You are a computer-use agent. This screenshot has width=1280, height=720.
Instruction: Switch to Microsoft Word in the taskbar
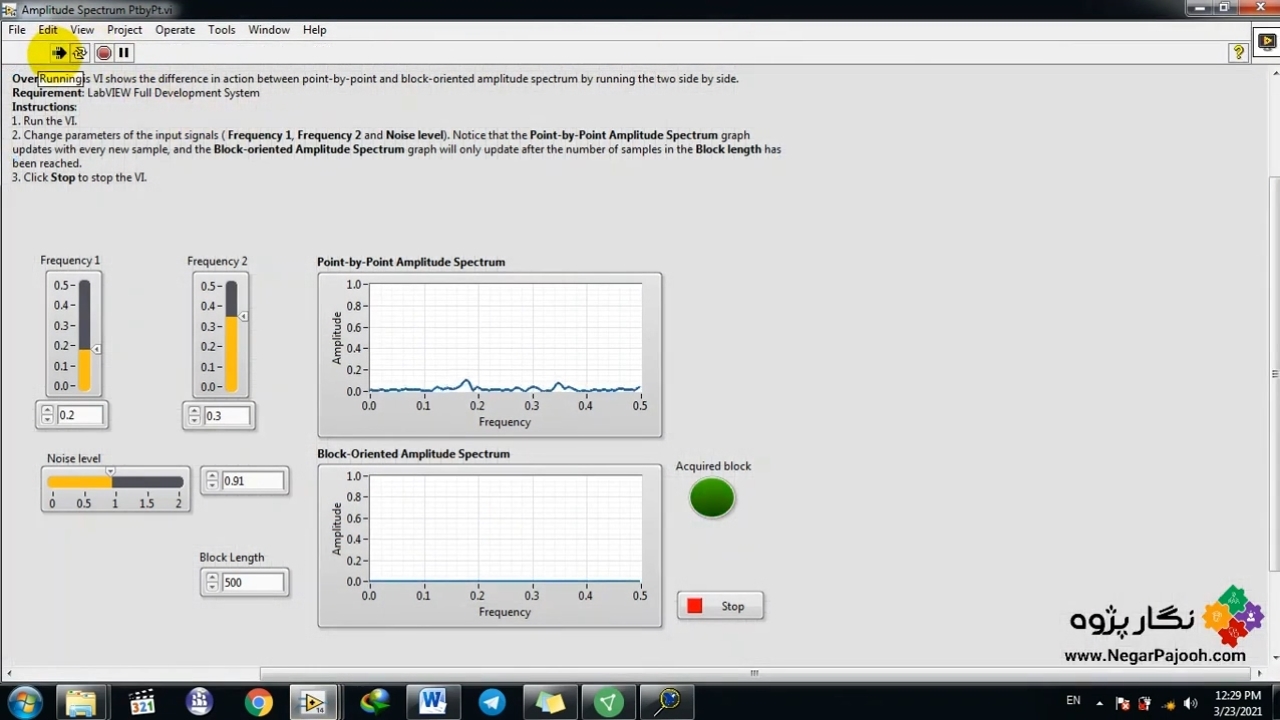(x=433, y=702)
